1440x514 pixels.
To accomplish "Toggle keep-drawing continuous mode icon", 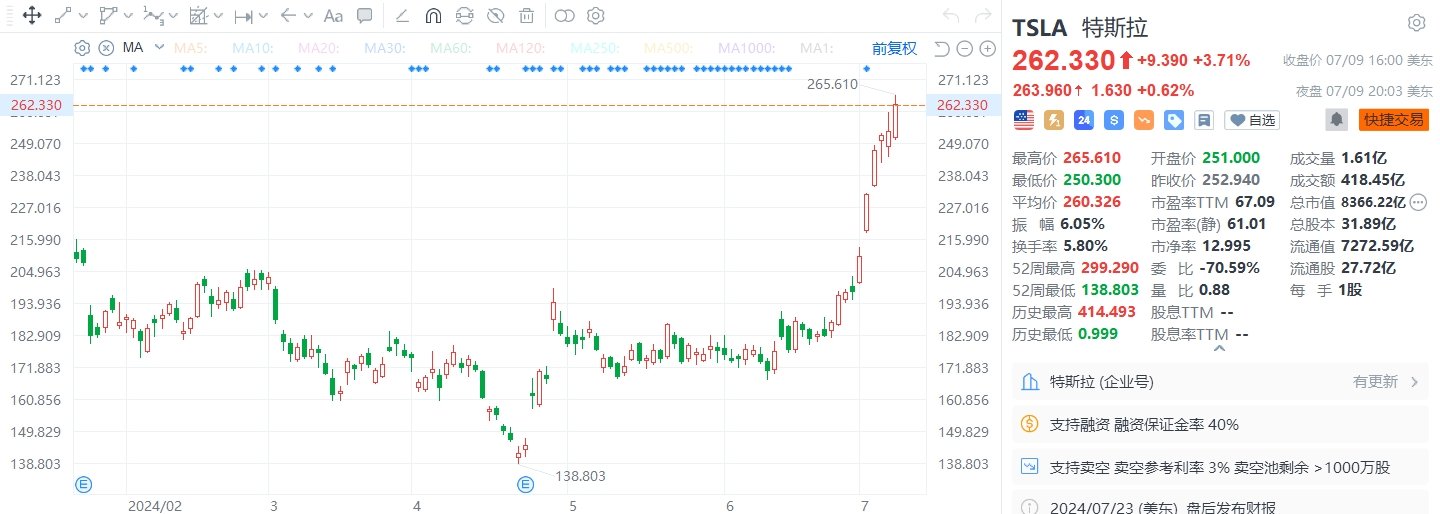I will click(x=464, y=15).
